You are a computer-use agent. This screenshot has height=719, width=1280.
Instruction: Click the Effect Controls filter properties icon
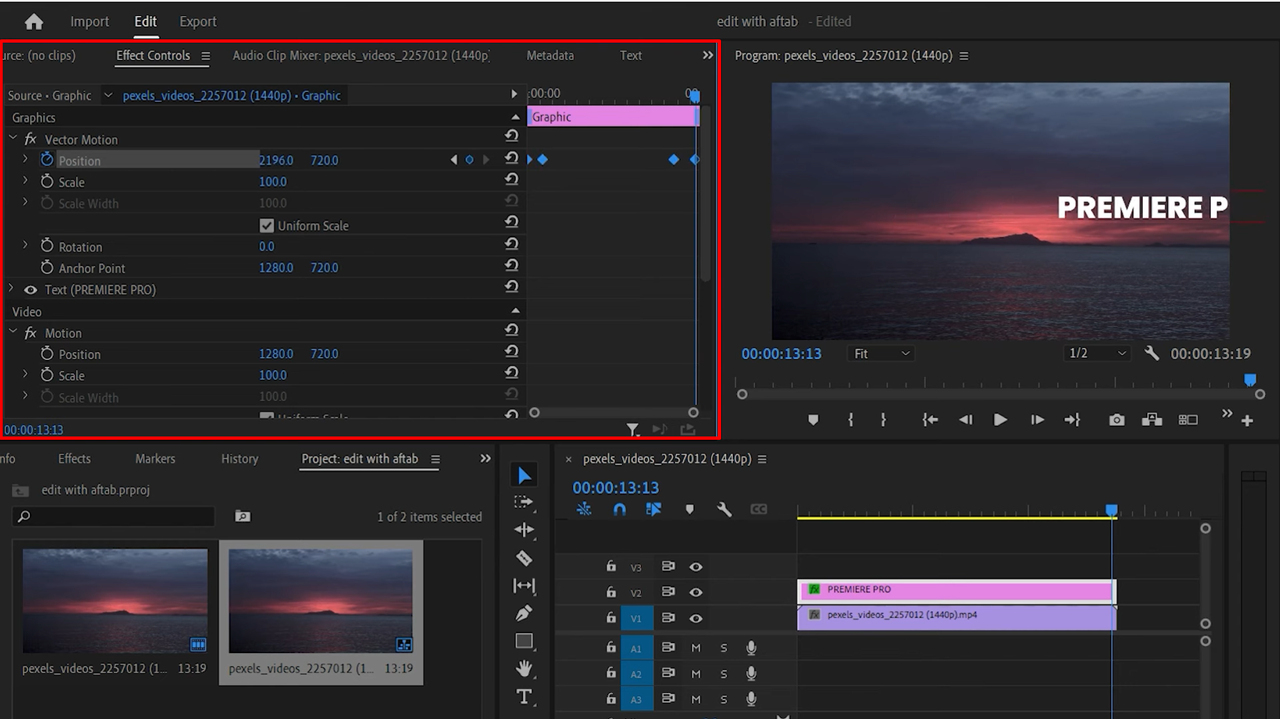(632, 429)
